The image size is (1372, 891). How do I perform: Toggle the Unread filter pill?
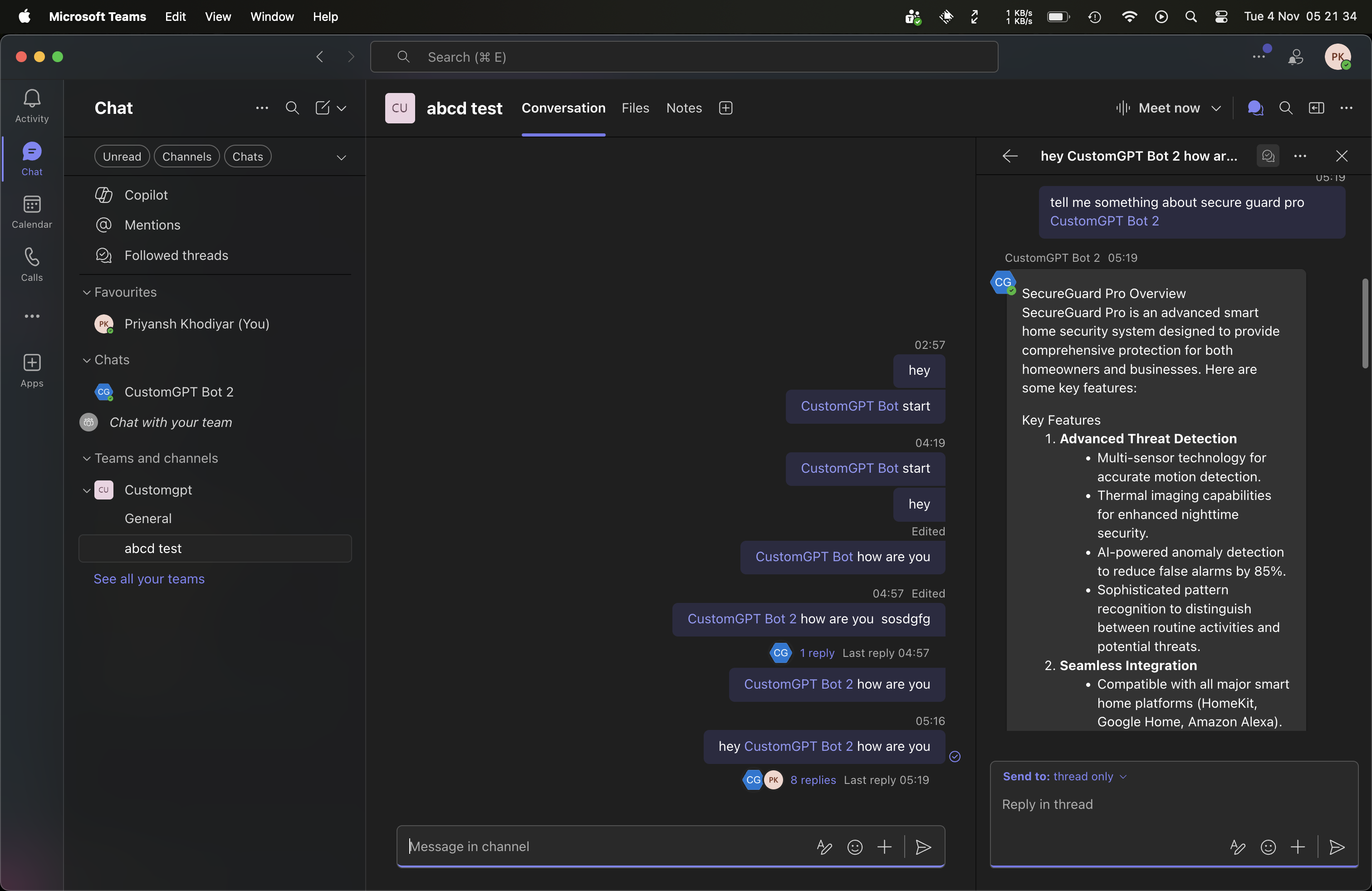tap(122, 156)
